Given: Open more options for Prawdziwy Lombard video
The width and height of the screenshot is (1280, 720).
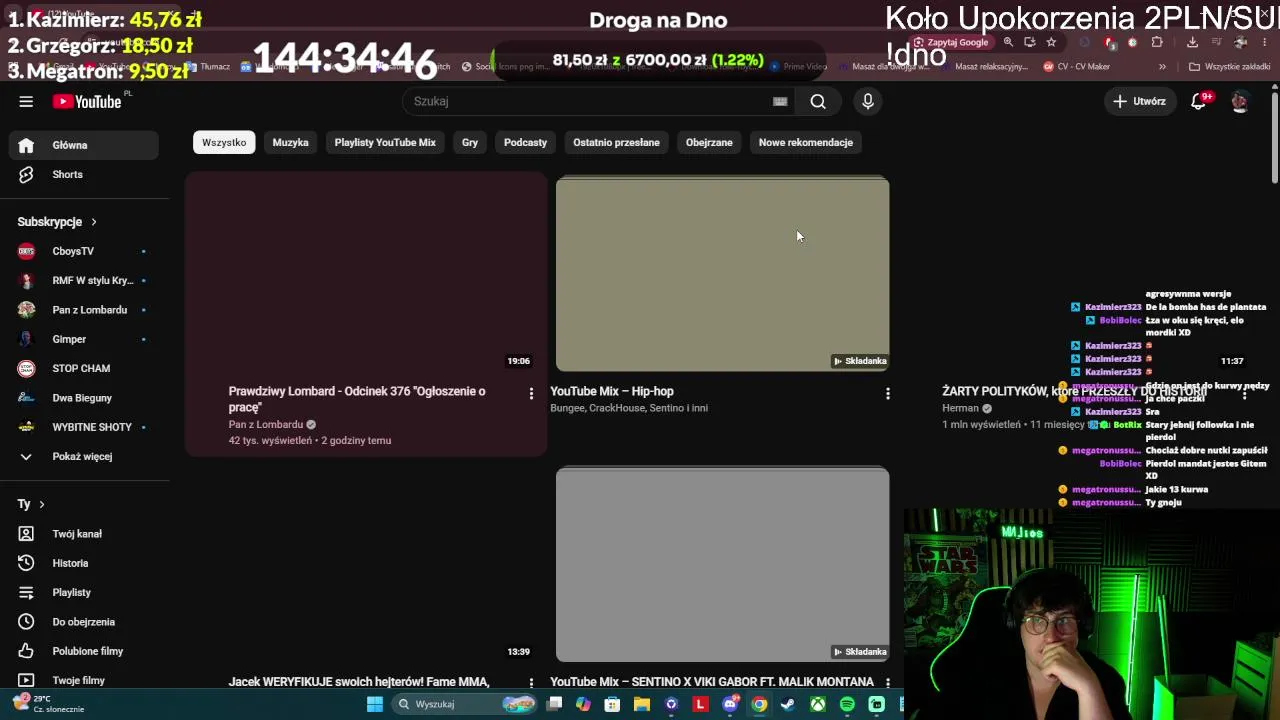Looking at the screenshot, I should click(531, 393).
